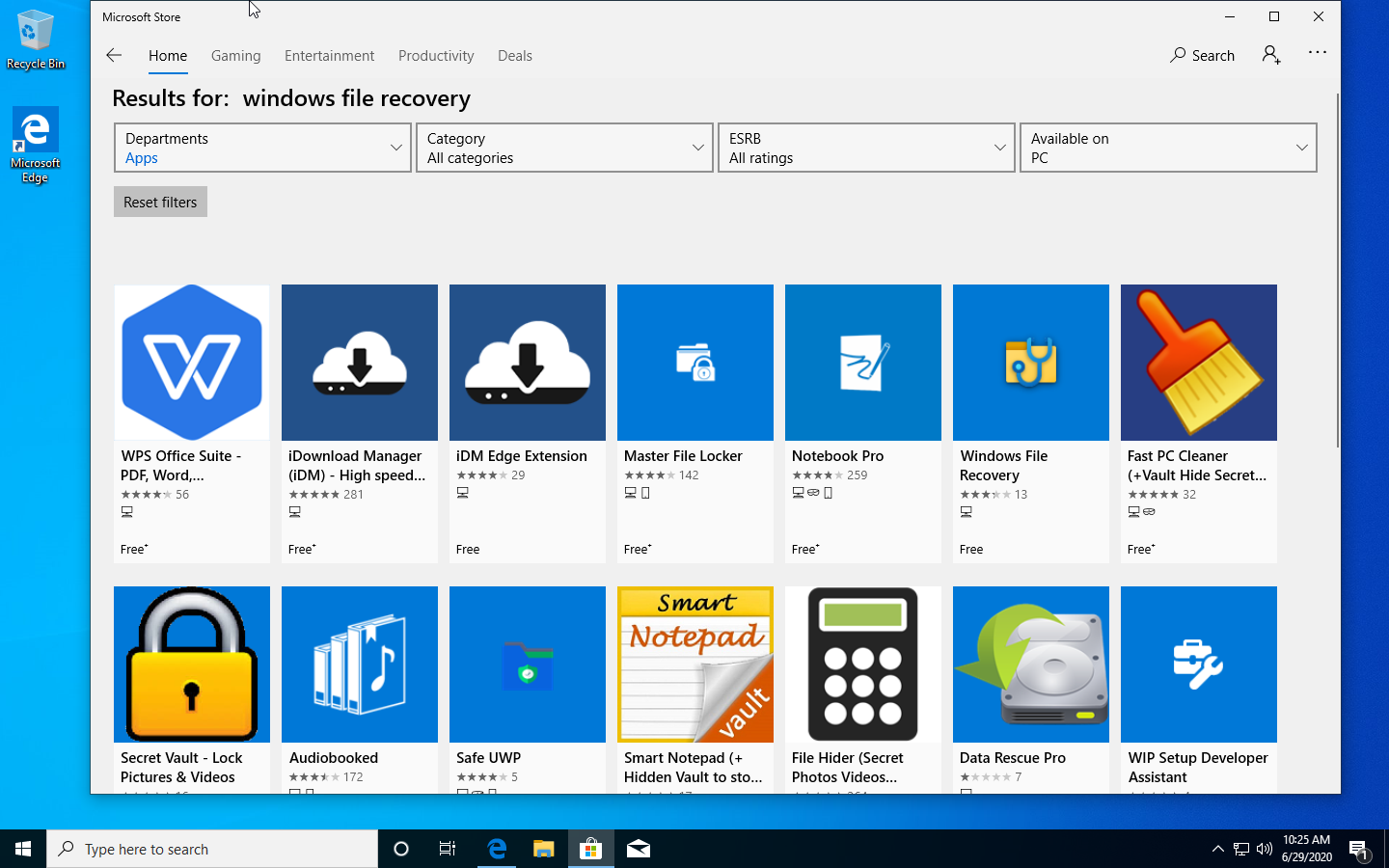Select the Deals navigation link
The image size is (1389, 868).
pos(514,55)
